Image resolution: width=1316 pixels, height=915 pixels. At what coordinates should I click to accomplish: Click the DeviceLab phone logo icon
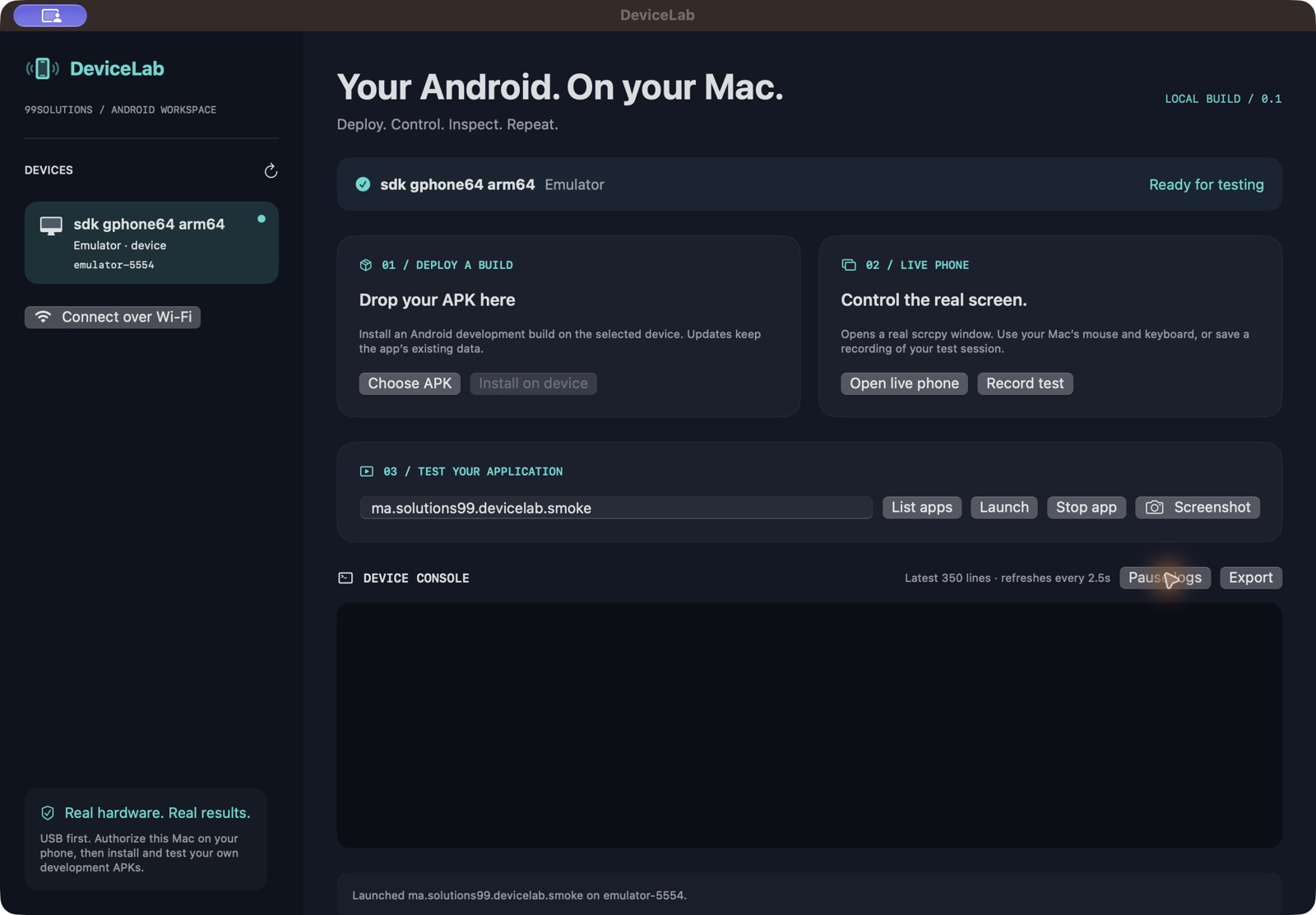42,68
